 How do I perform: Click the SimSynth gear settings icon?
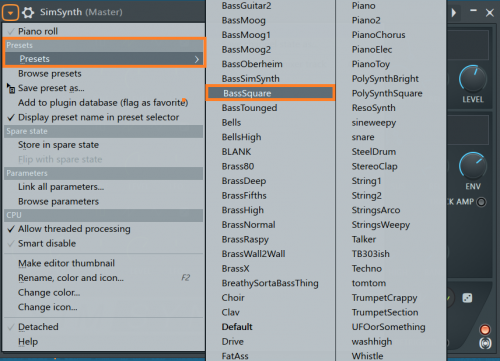pos(28,13)
